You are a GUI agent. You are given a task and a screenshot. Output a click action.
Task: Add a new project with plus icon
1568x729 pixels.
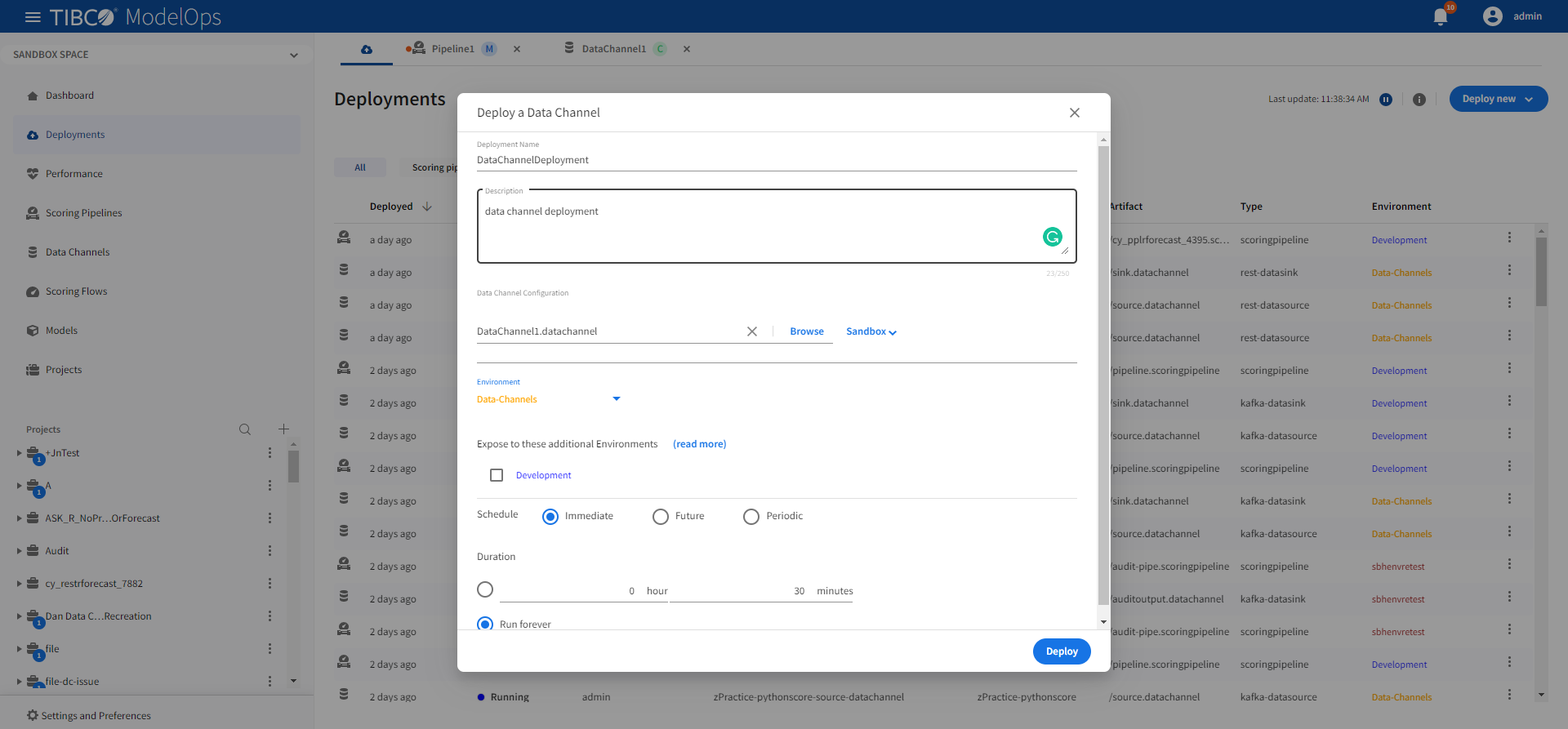[283, 429]
